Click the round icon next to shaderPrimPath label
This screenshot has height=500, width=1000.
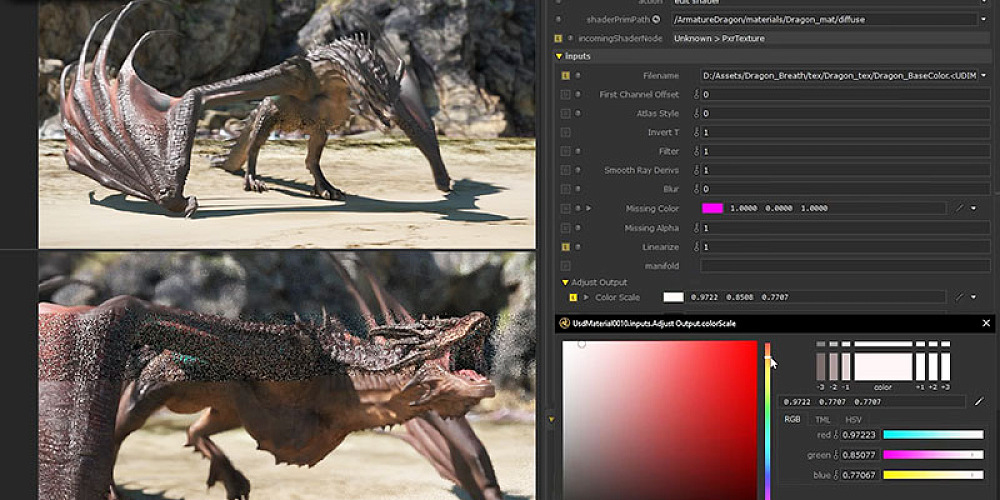pos(657,19)
